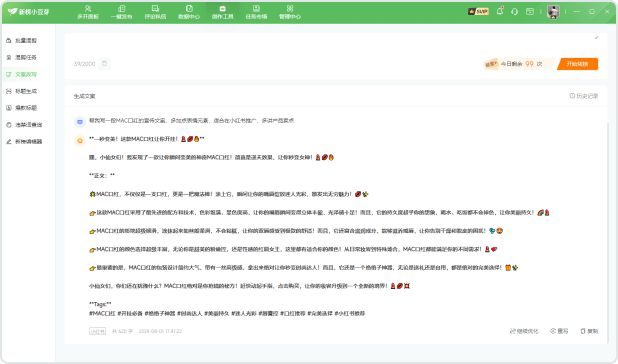Click the SVIP membership badge
Image resolution: width=618 pixels, height=364 pixels.
click(x=478, y=11)
